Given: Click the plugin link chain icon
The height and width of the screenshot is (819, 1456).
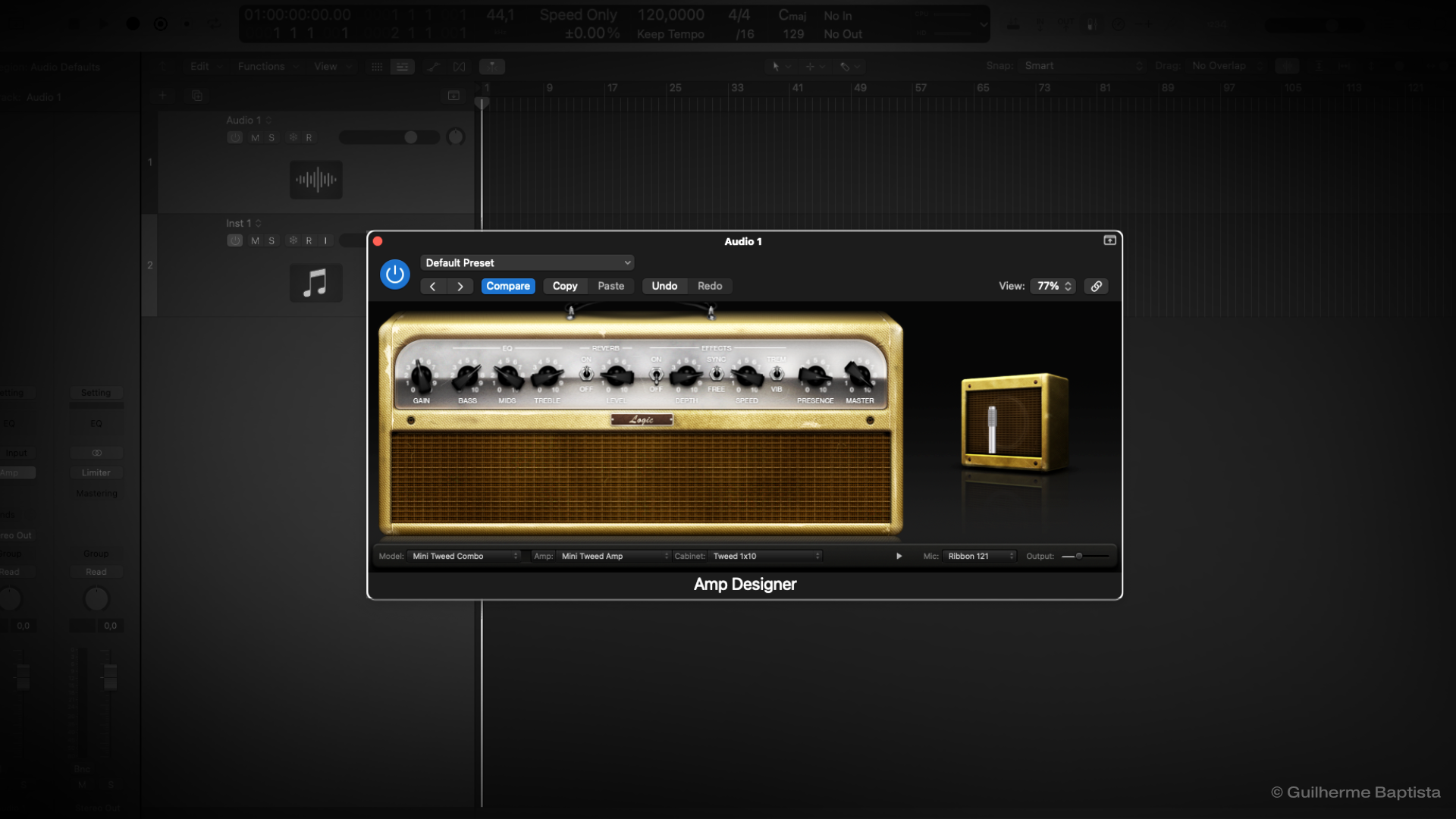Looking at the screenshot, I should 1096,286.
